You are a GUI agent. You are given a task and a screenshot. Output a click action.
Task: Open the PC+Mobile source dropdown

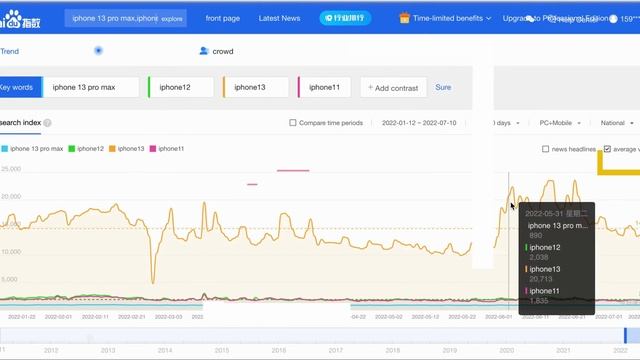point(560,123)
